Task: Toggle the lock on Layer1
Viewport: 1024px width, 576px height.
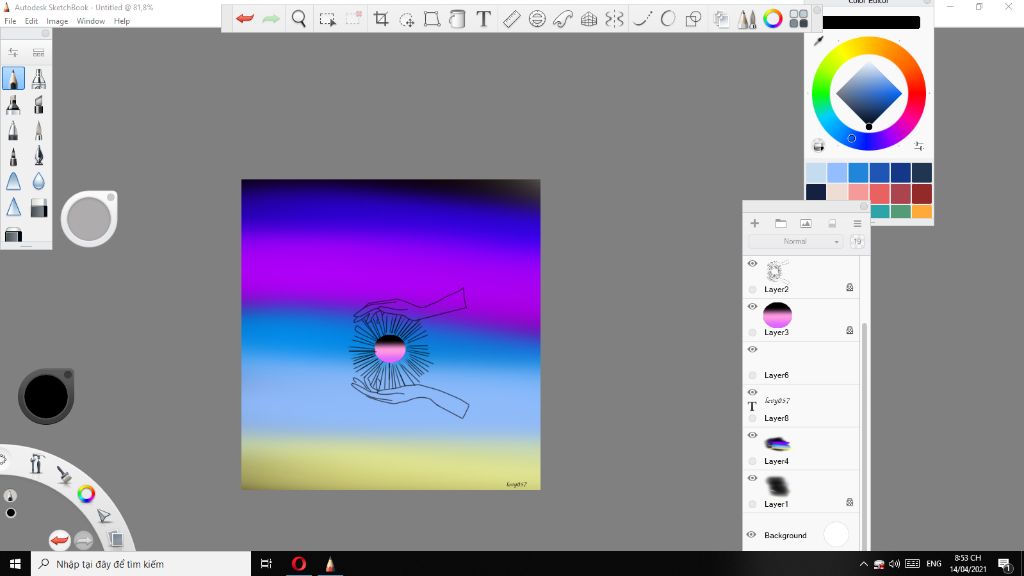Action: 850,502
